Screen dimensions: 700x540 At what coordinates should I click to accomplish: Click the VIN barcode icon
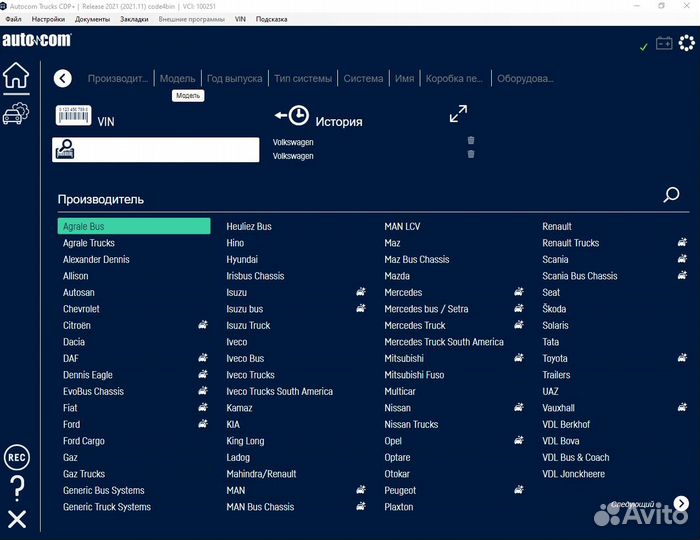73,114
